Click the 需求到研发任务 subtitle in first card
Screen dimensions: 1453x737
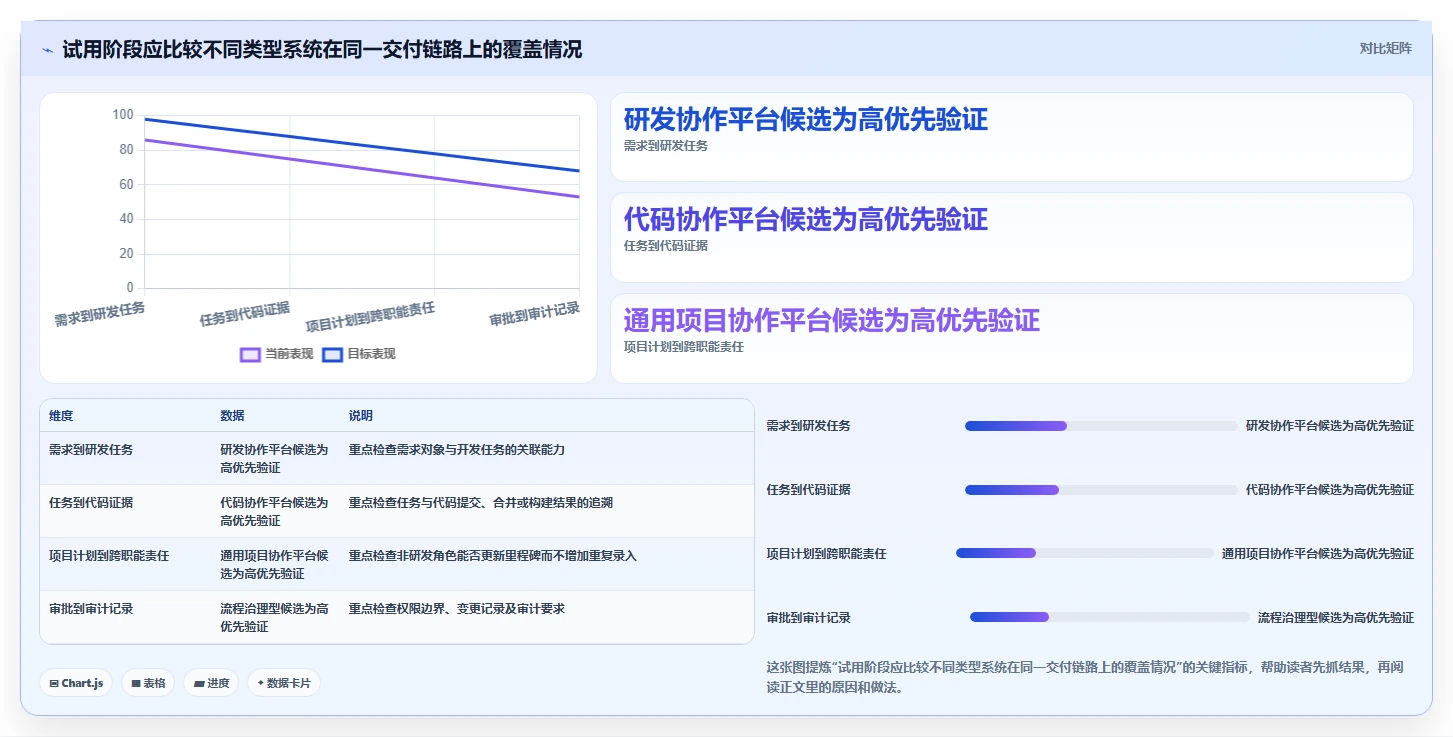coord(666,146)
